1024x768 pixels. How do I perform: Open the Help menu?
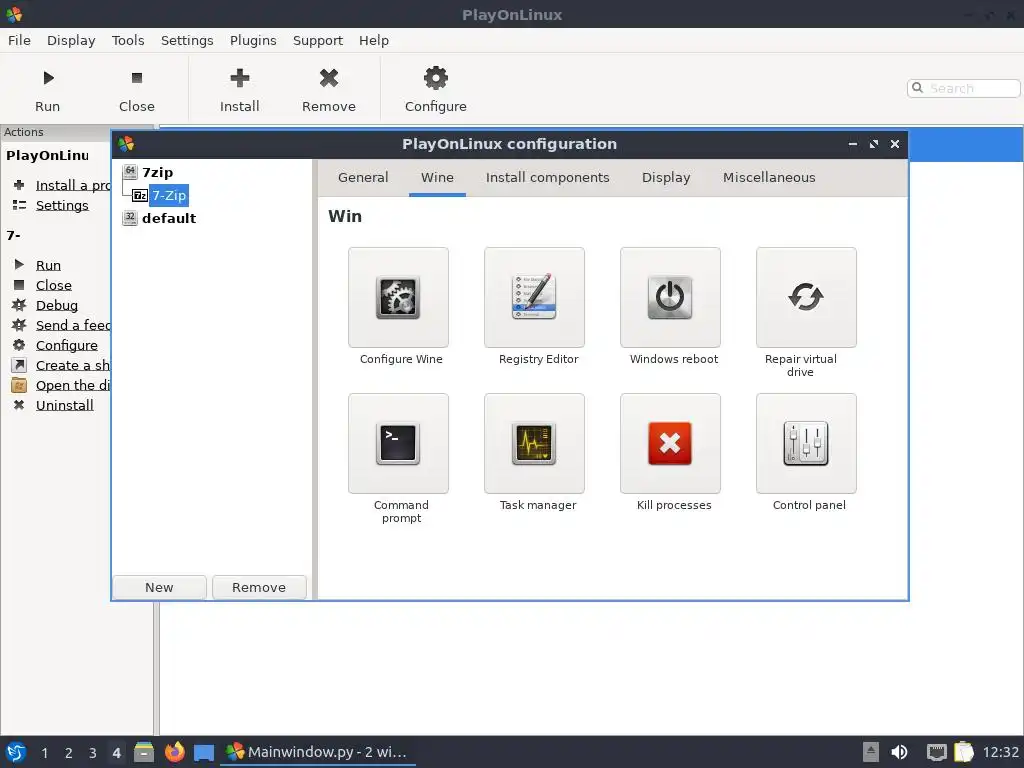(374, 40)
